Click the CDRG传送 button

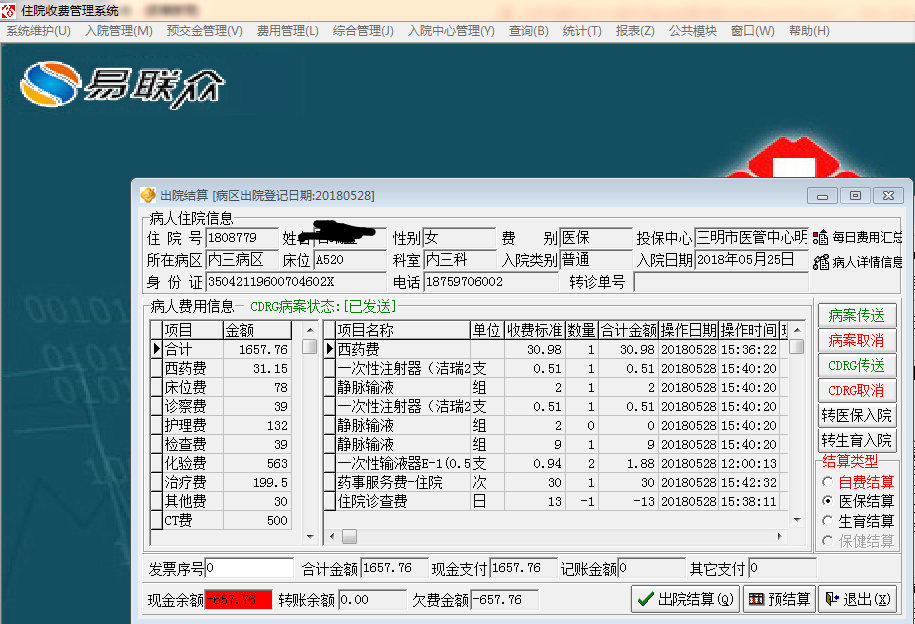[x=856, y=365]
